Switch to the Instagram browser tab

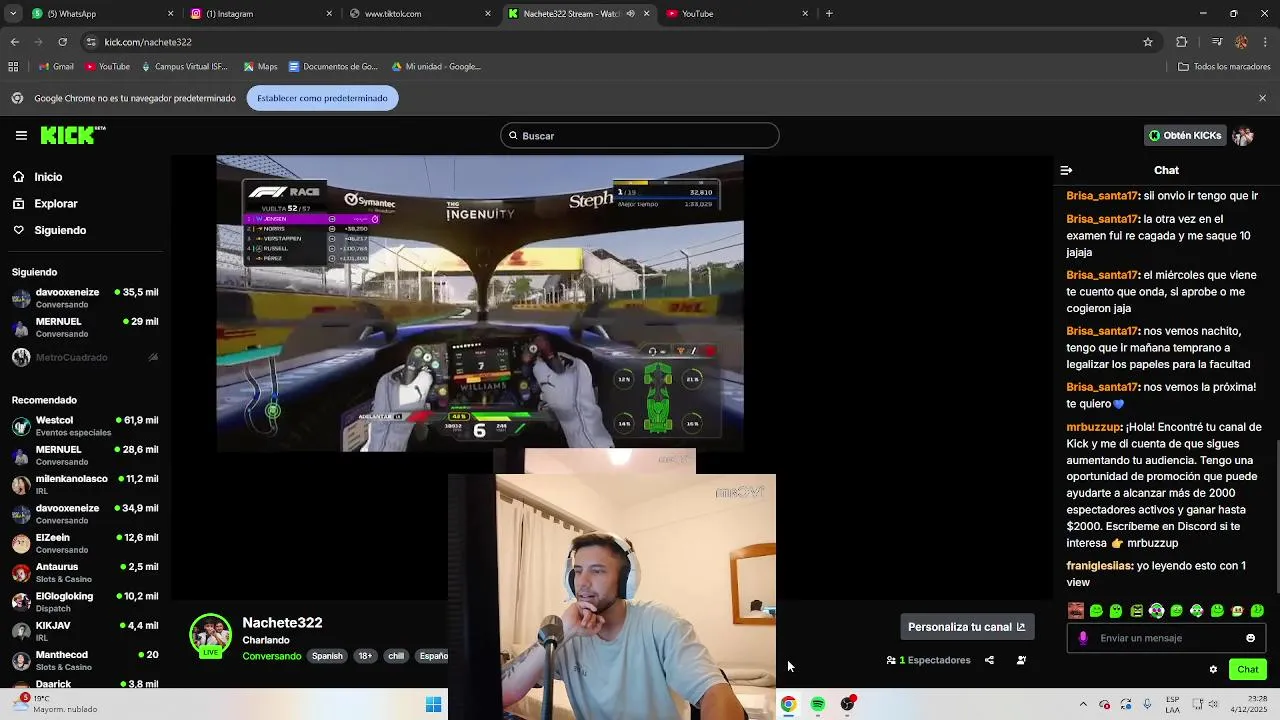[260, 14]
